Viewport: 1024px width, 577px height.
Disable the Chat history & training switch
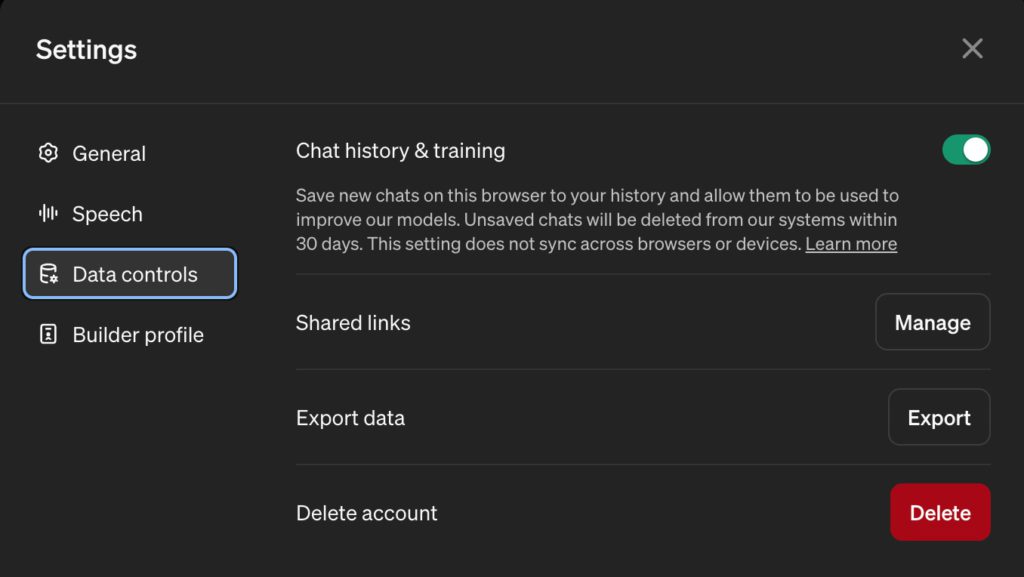point(965,150)
